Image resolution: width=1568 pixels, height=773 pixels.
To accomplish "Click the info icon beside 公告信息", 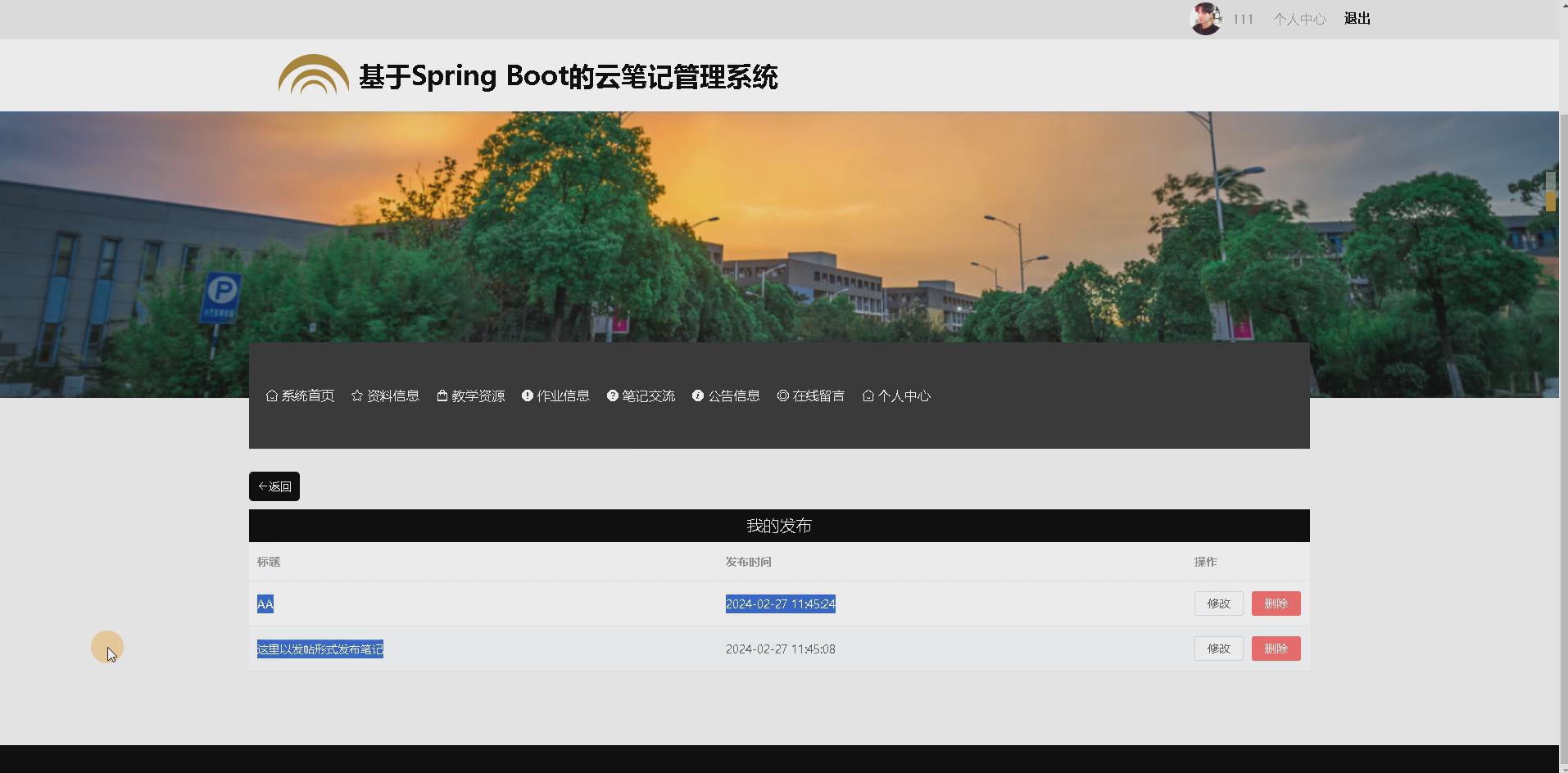I will (698, 396).
